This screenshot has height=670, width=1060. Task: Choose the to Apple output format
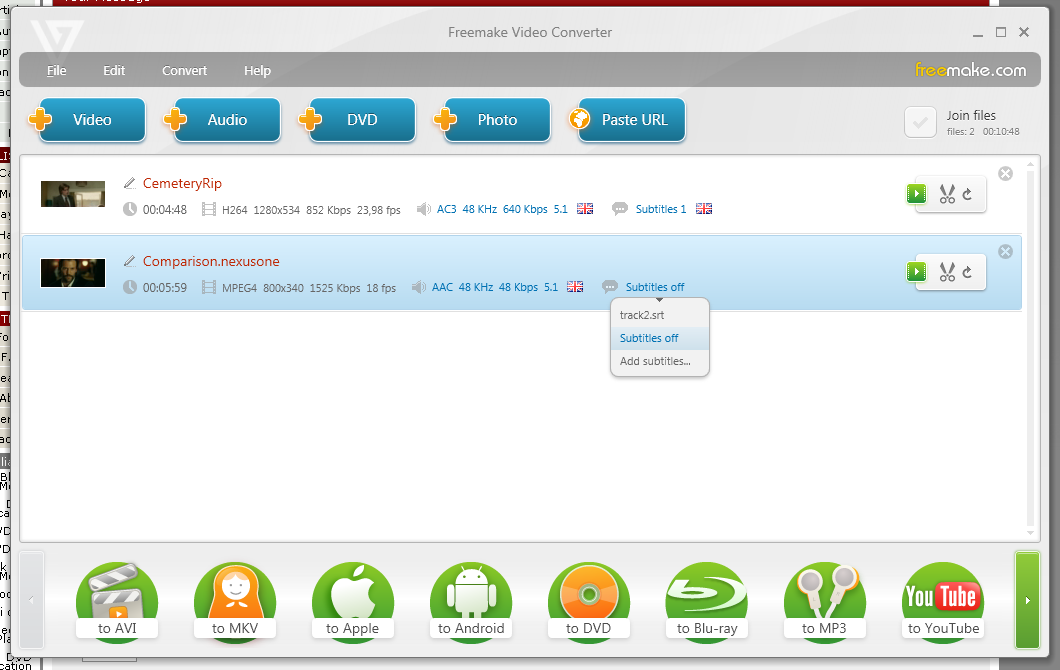(x=353, y=602)
